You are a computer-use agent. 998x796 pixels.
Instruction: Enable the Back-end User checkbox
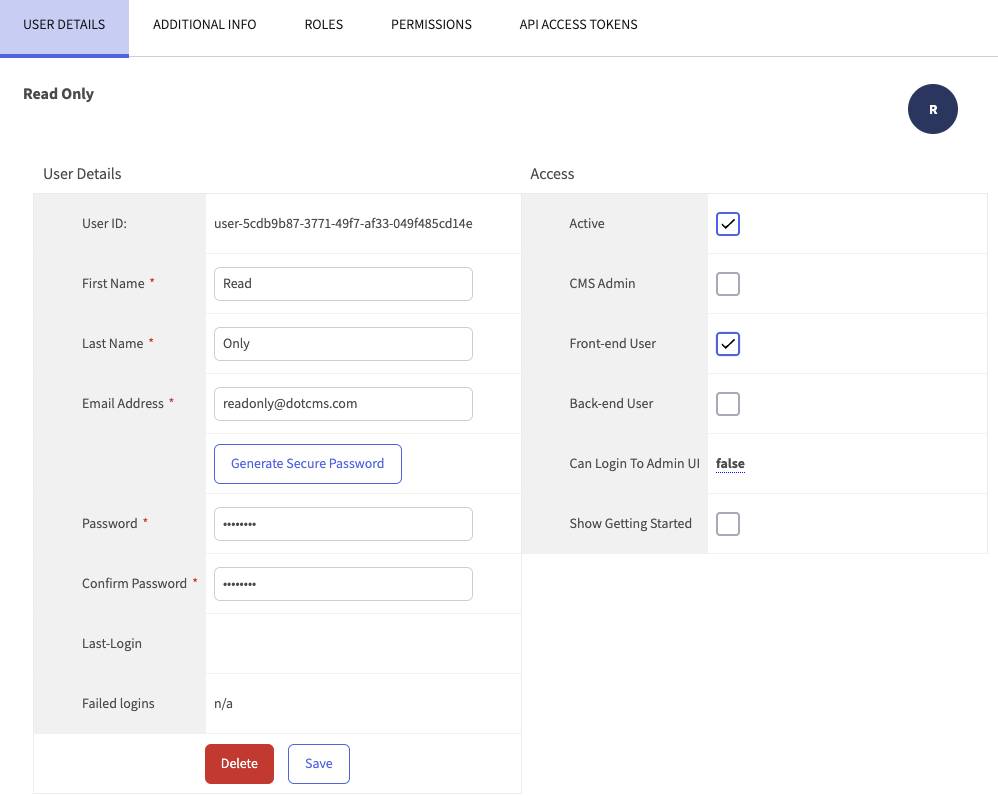tap(728, 404)
